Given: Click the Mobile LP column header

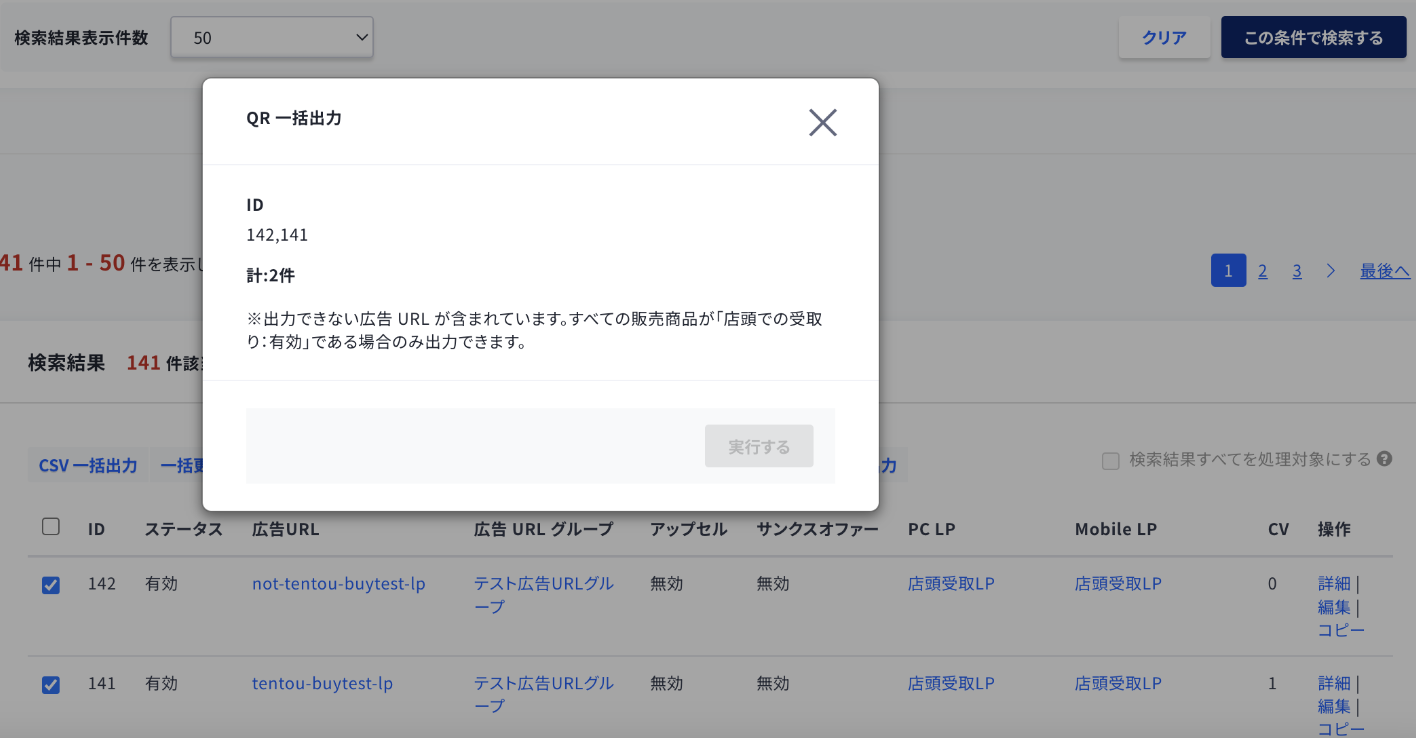Looking at the screenshot, I should click(x=1116, y=529).
